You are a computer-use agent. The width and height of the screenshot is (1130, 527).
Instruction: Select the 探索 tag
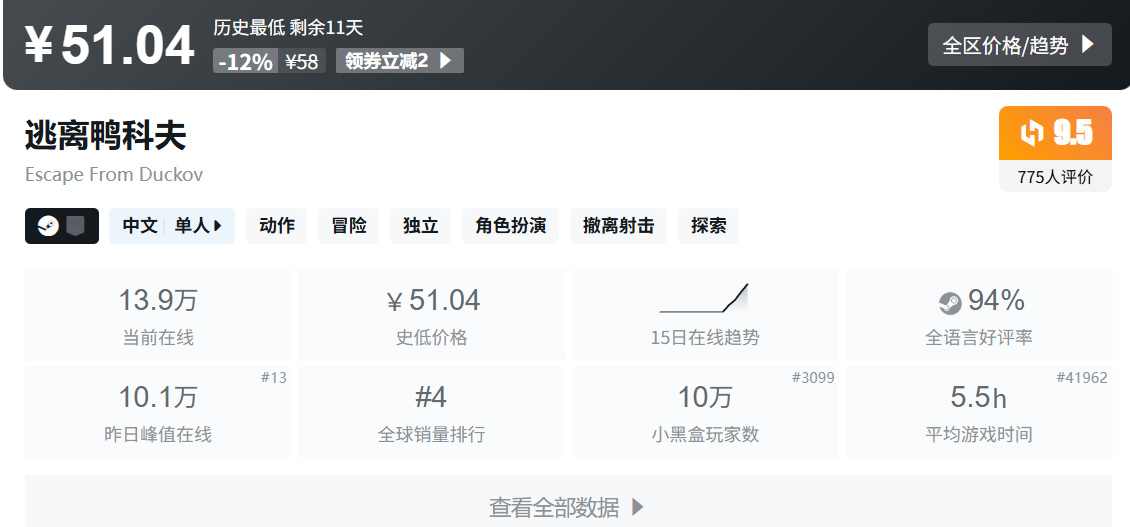[x=708, y=226]
